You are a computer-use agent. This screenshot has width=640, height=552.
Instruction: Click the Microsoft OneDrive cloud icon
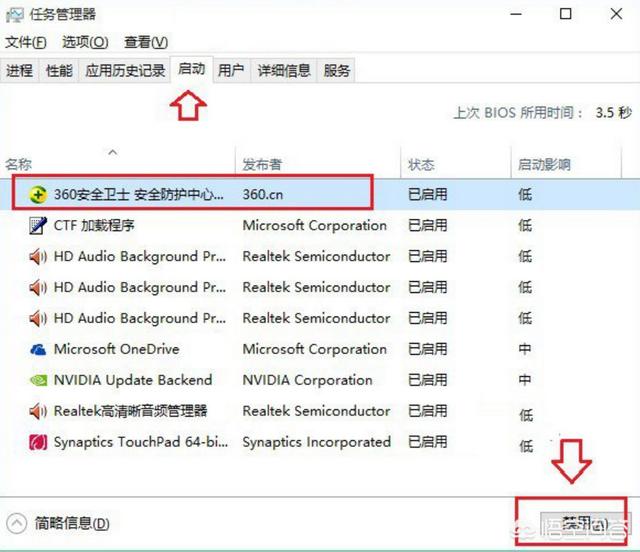[38, 349]
